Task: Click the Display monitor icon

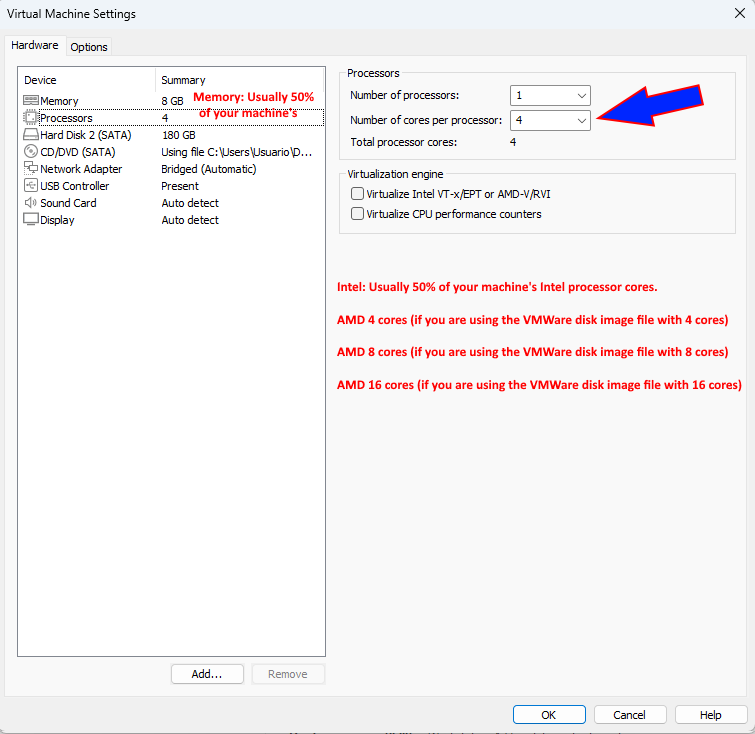Action: point(30,220)
